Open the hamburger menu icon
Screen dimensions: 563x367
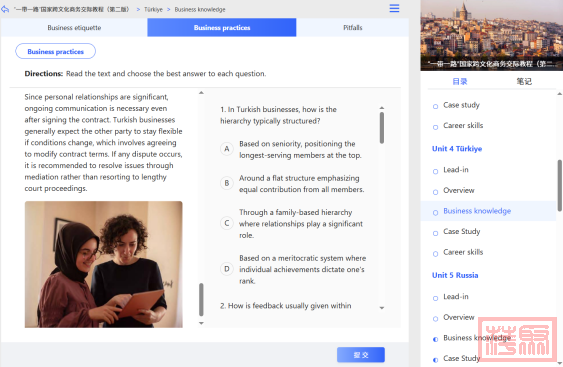click(x=394, y=8)
